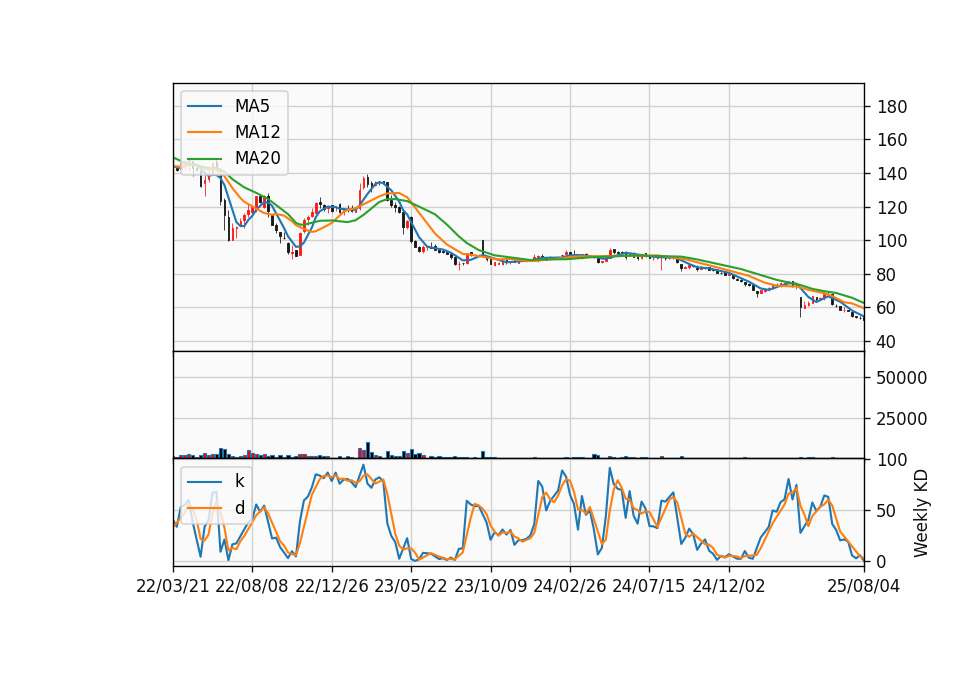This screenshot has width=960, height=690.
Task: Click the 40 price axis tick
Action: point(887,342)
